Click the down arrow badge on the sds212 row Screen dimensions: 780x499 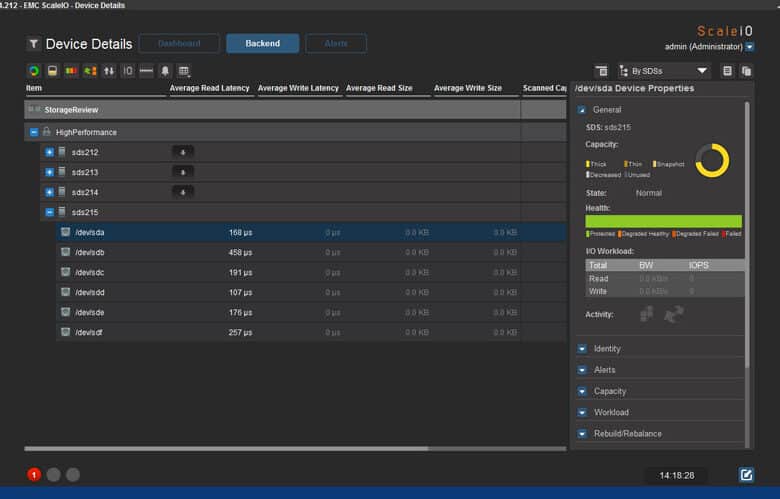coord(183,152)
